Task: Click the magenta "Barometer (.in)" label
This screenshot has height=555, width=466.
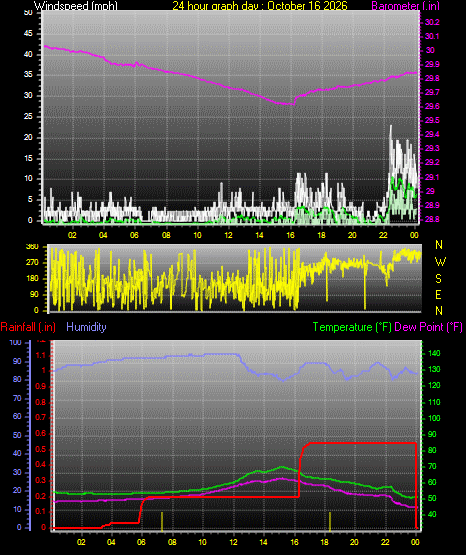Action: 405,6
